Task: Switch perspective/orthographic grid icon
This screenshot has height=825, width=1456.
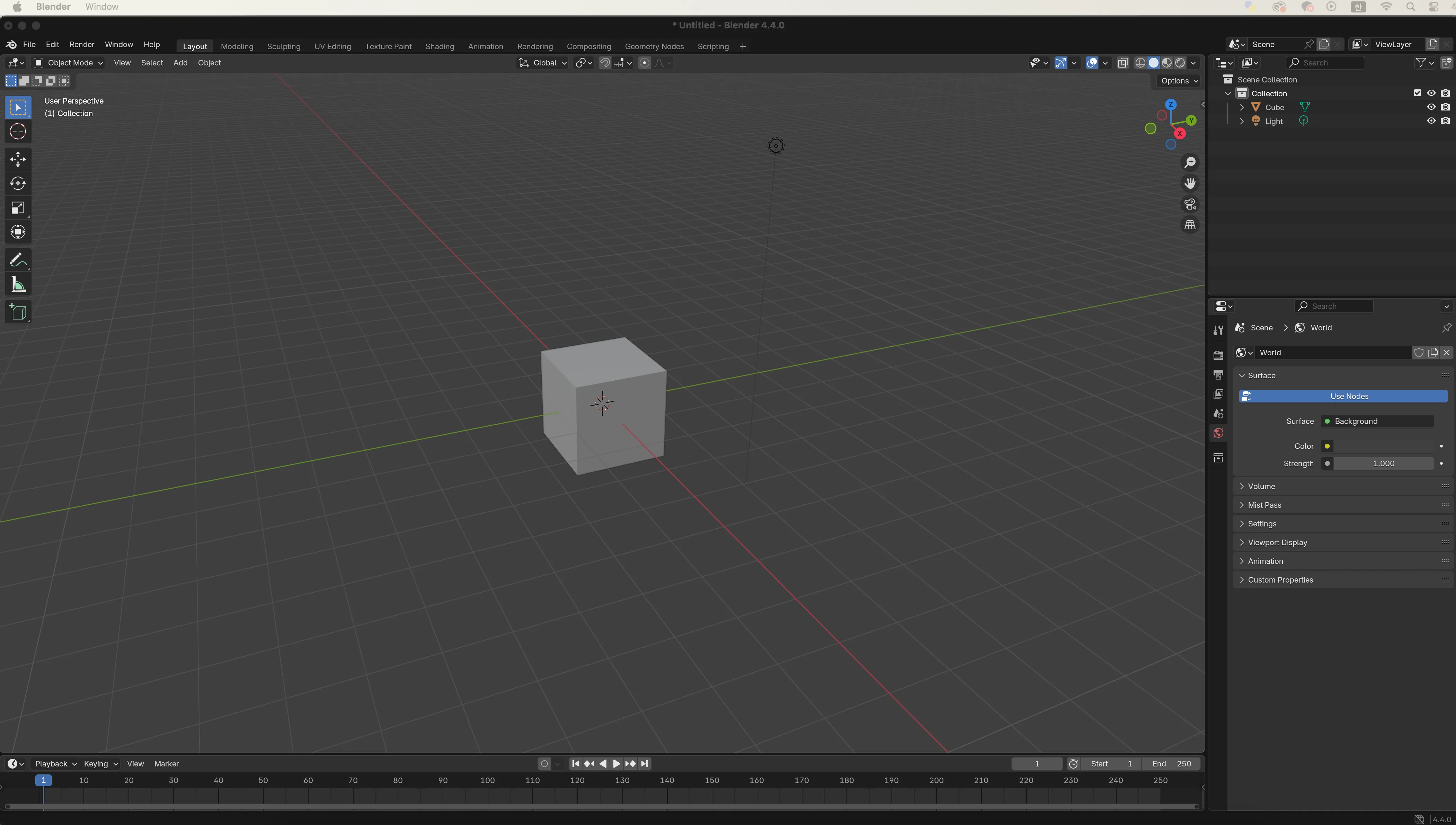Action: (x=1190, y=225)
